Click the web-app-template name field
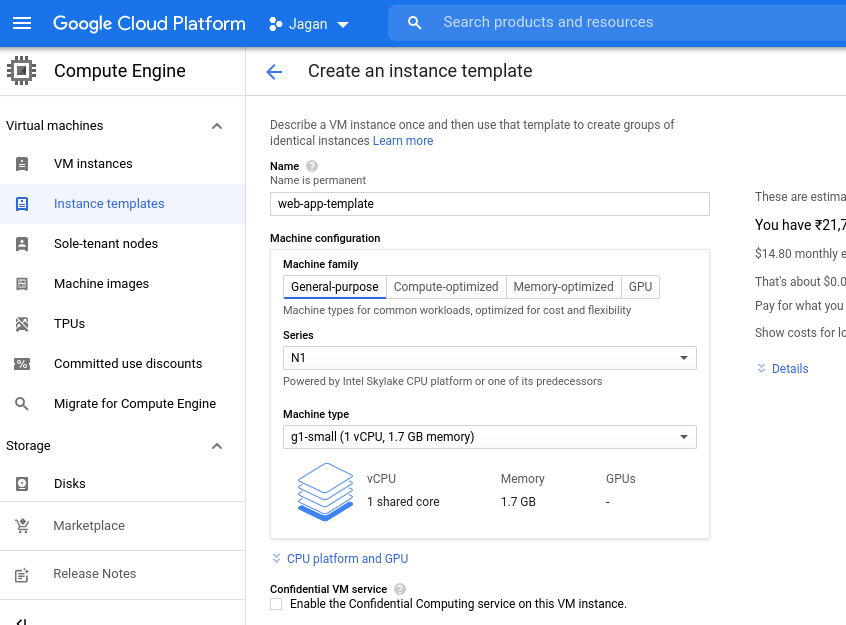 coord(490,204)
